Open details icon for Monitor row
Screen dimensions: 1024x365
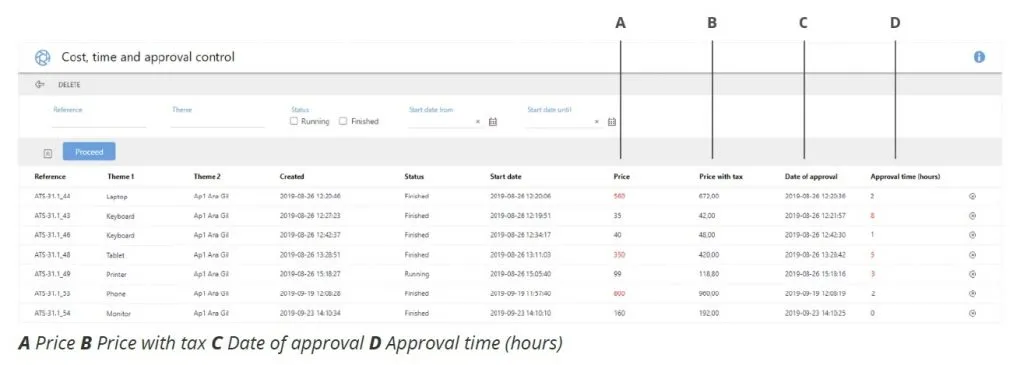point(972,313)
